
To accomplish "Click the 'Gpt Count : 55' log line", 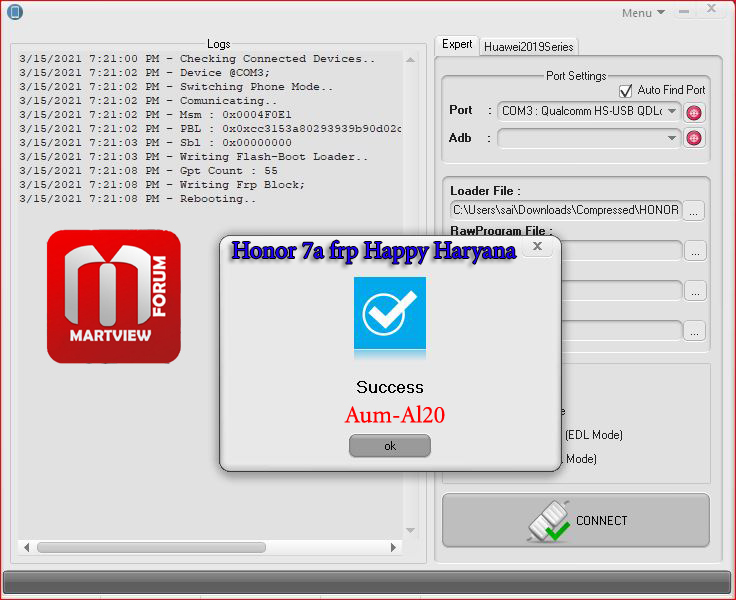I will [x=148, y=171].
